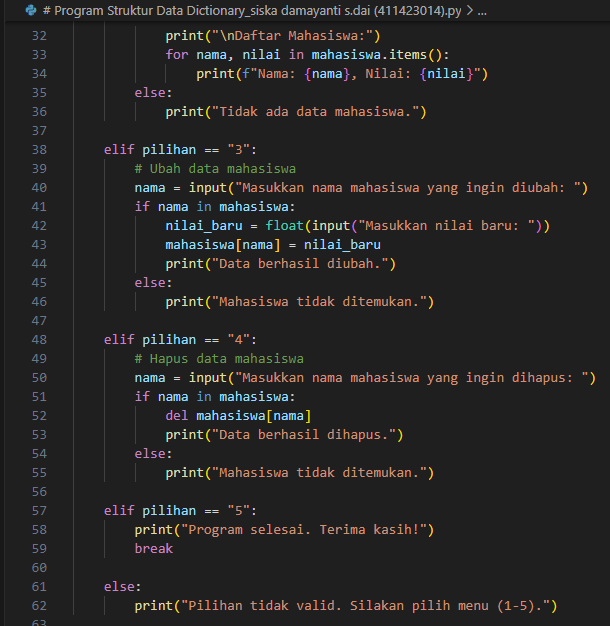Screen dimensions: 610x626
Task: Open breadcrumb file name Program Struktur Data Dictionary
Action: pyautogui.click(x=252, y=11)
